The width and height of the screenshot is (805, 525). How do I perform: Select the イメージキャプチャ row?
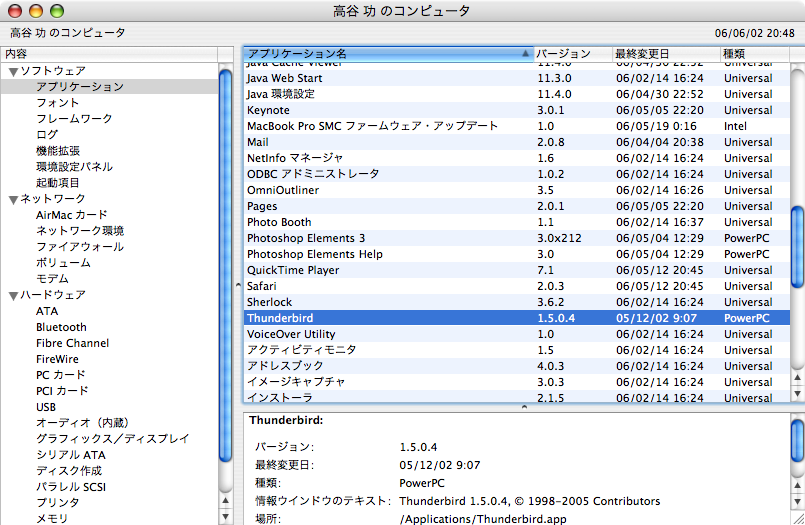pyautogui.click(x=516, y=382)
